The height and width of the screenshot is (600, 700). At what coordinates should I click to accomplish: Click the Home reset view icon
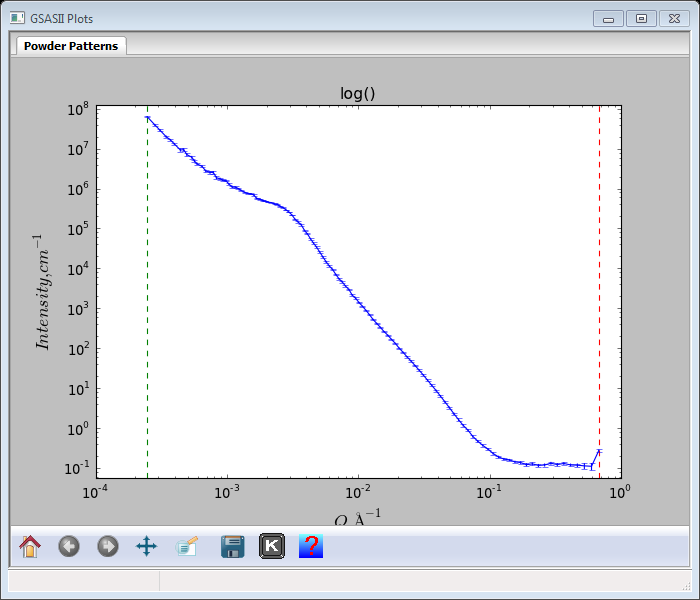[x=30, y=546]
